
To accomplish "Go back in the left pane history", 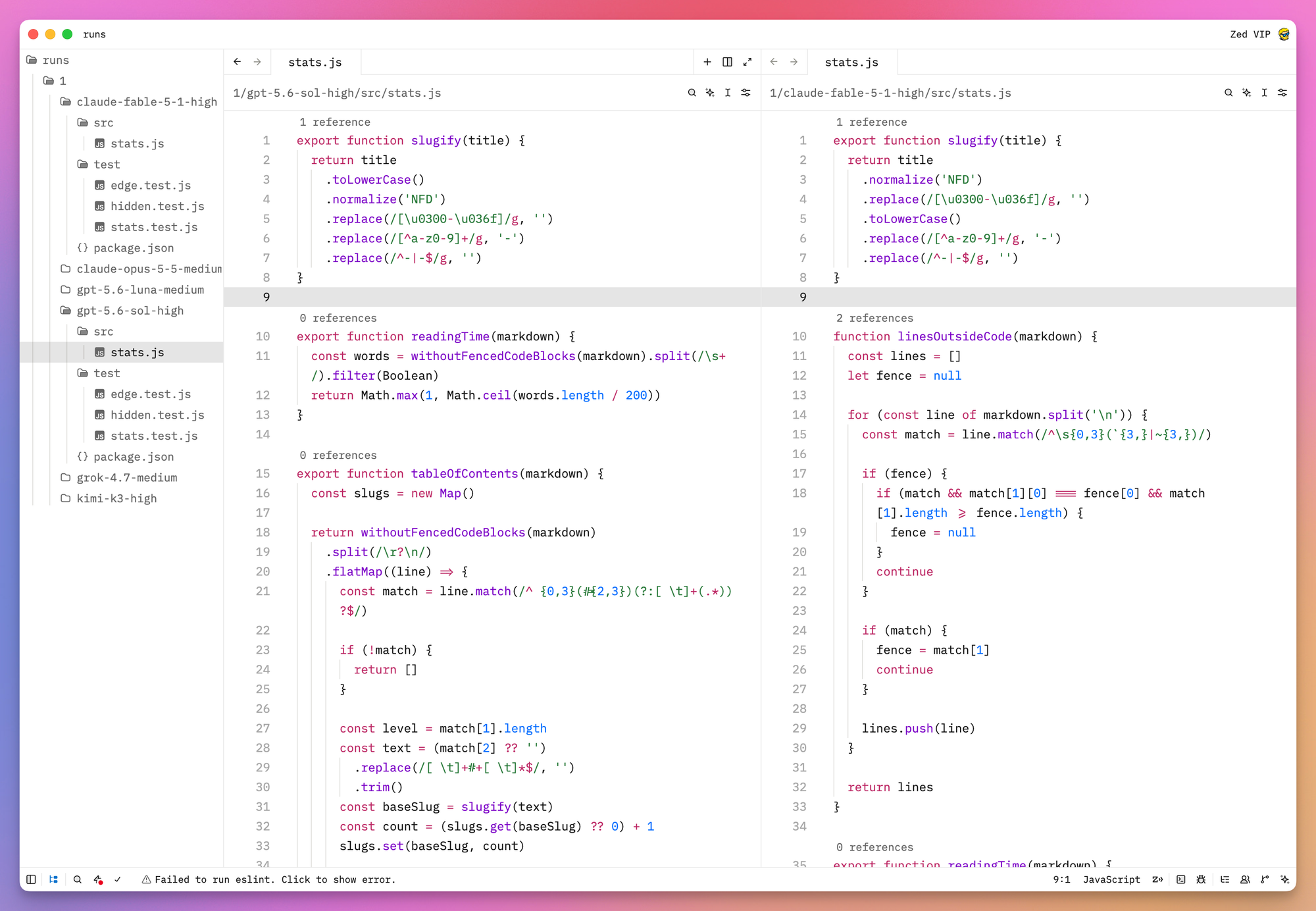I will coord(238,62).
